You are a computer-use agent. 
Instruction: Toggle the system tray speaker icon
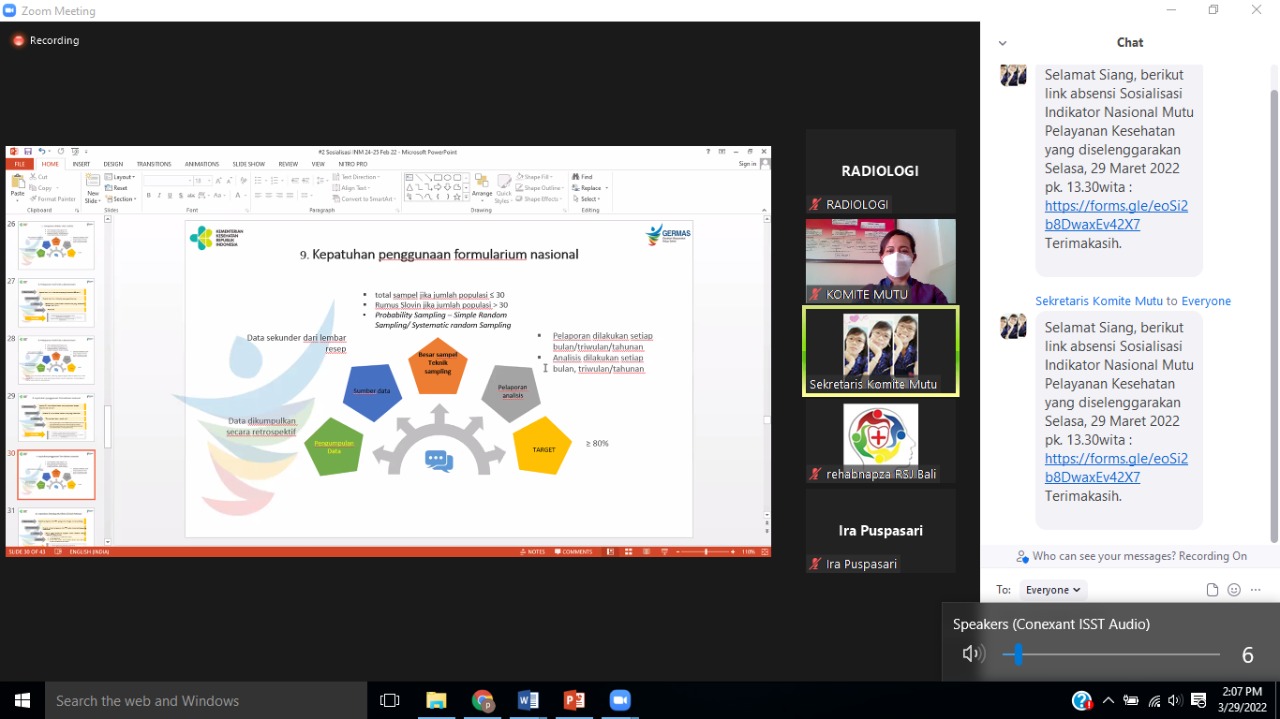[1175, 700]
